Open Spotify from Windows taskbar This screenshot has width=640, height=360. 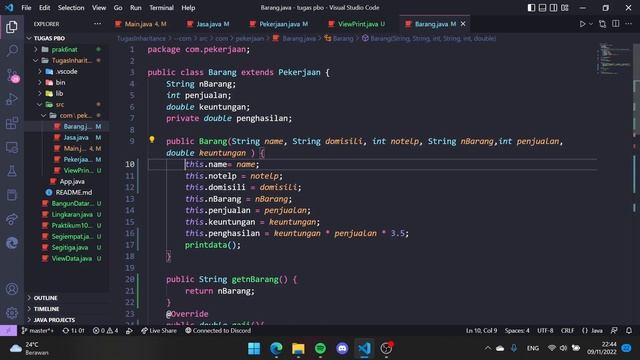click(320, 348)
